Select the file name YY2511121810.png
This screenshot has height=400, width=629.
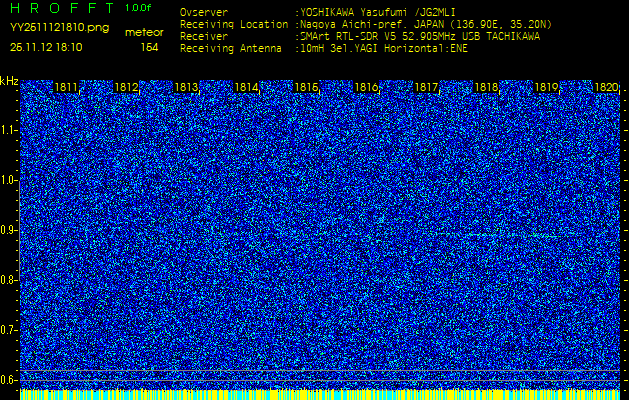59,28
